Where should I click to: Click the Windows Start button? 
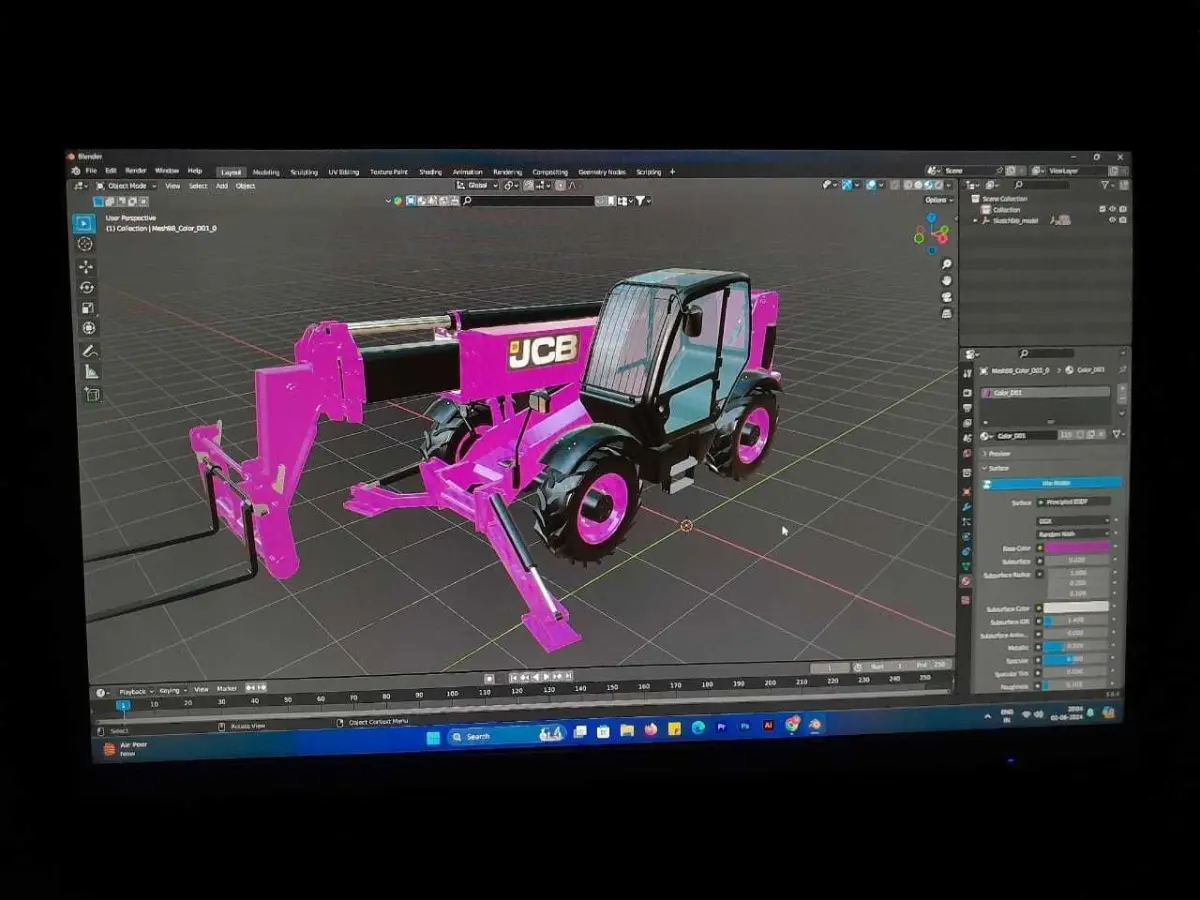point(433,737)
